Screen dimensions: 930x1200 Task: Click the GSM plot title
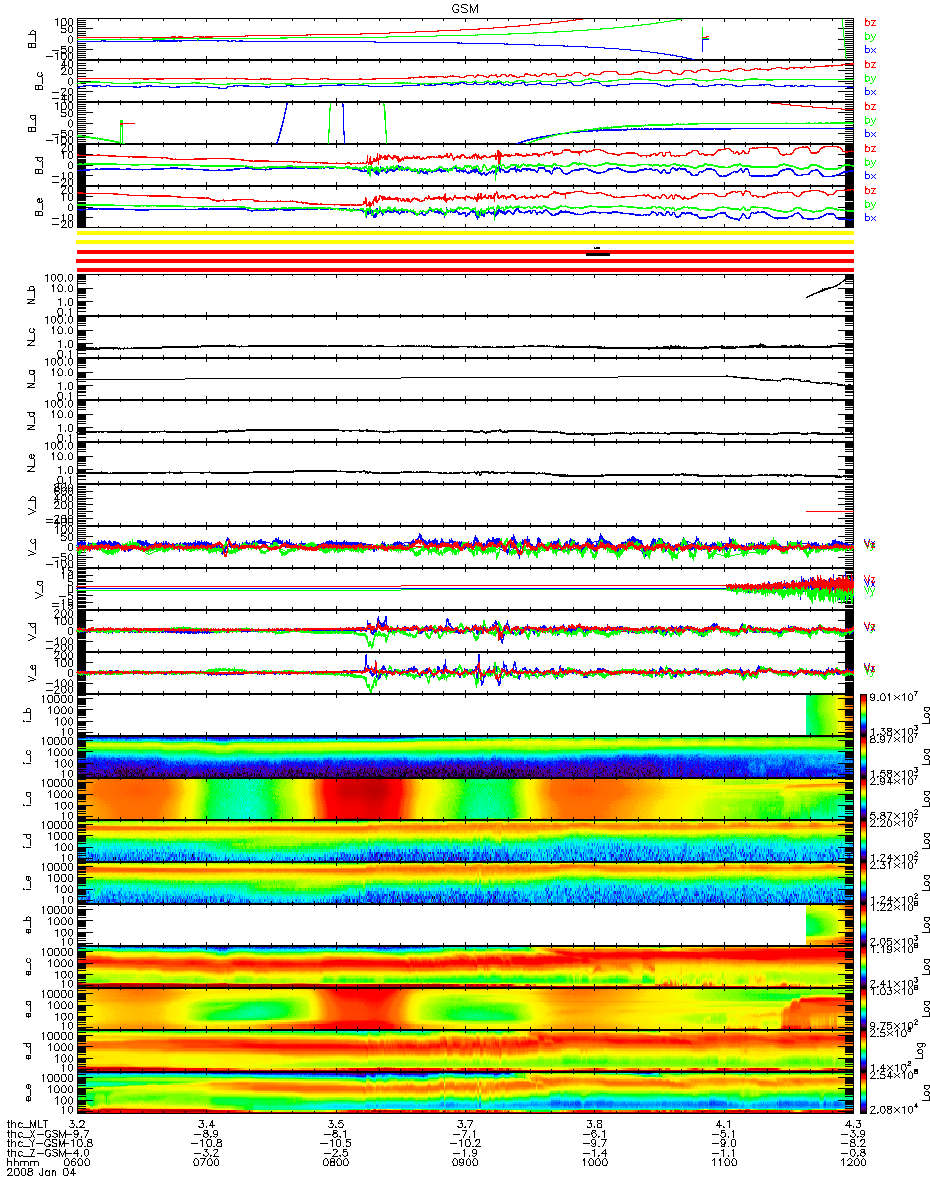pos(465,7)
